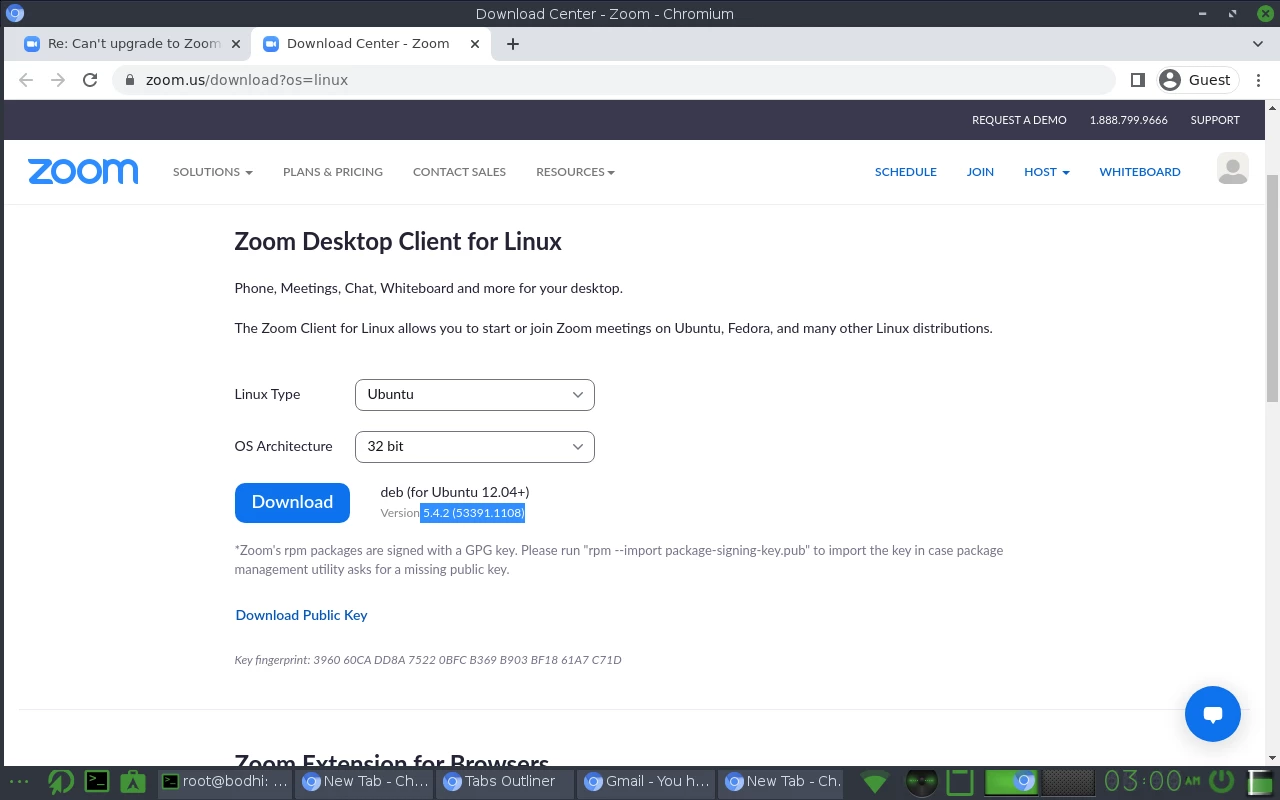Open Plans & Pricing

(333, 172)
